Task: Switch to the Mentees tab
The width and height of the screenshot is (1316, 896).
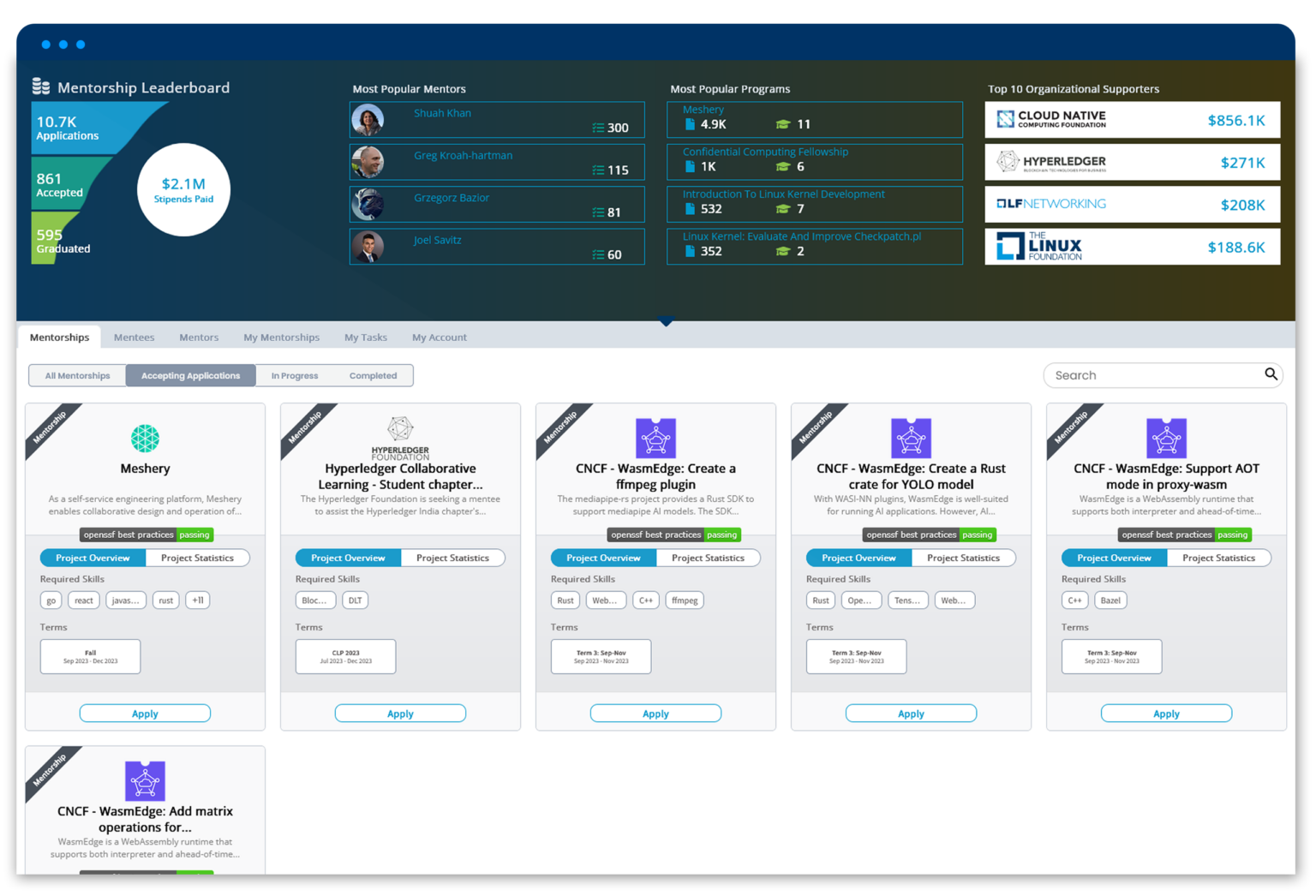Action: point(134,337)
